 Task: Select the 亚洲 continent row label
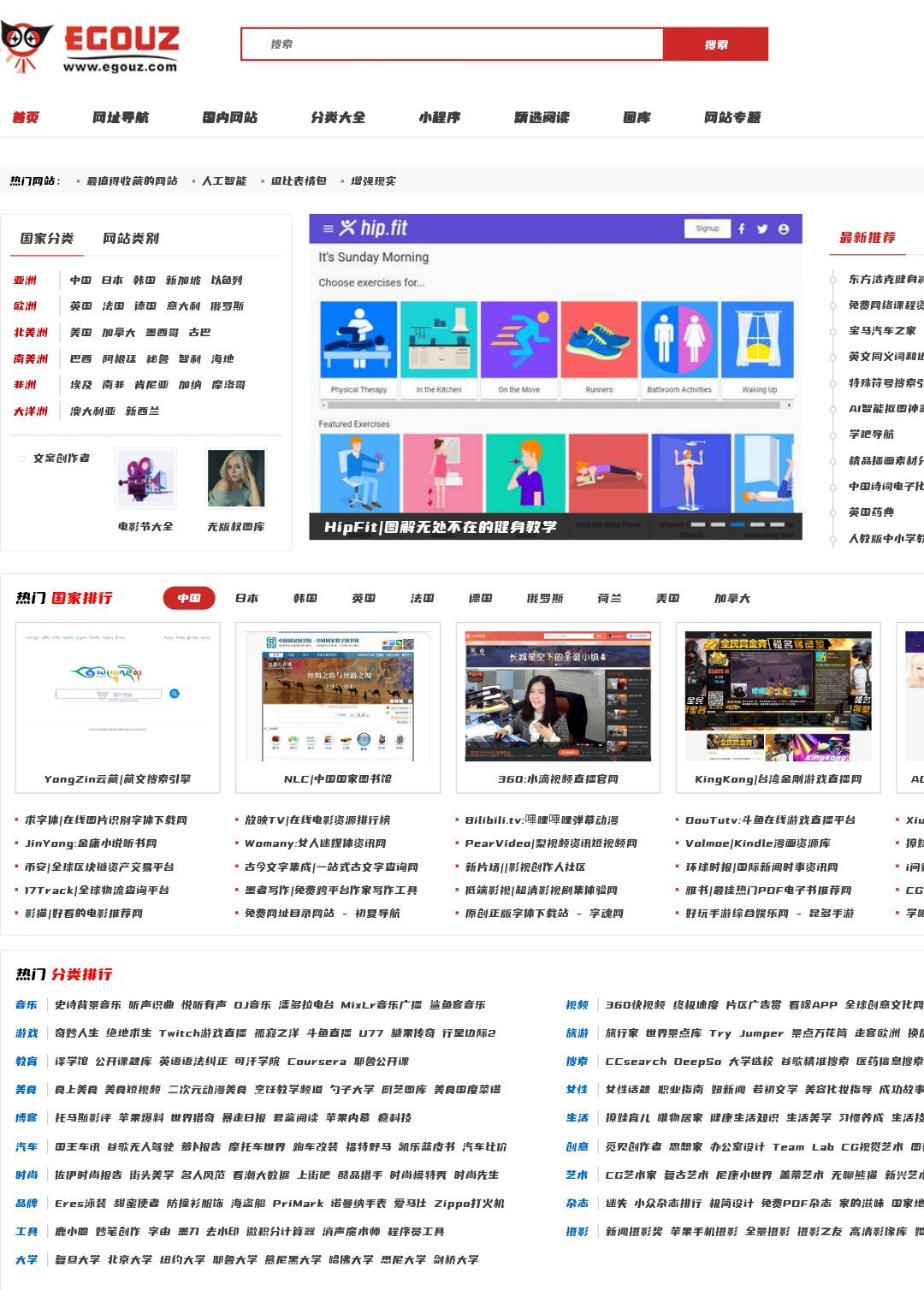pyautogui.click(x=25, y=280)
